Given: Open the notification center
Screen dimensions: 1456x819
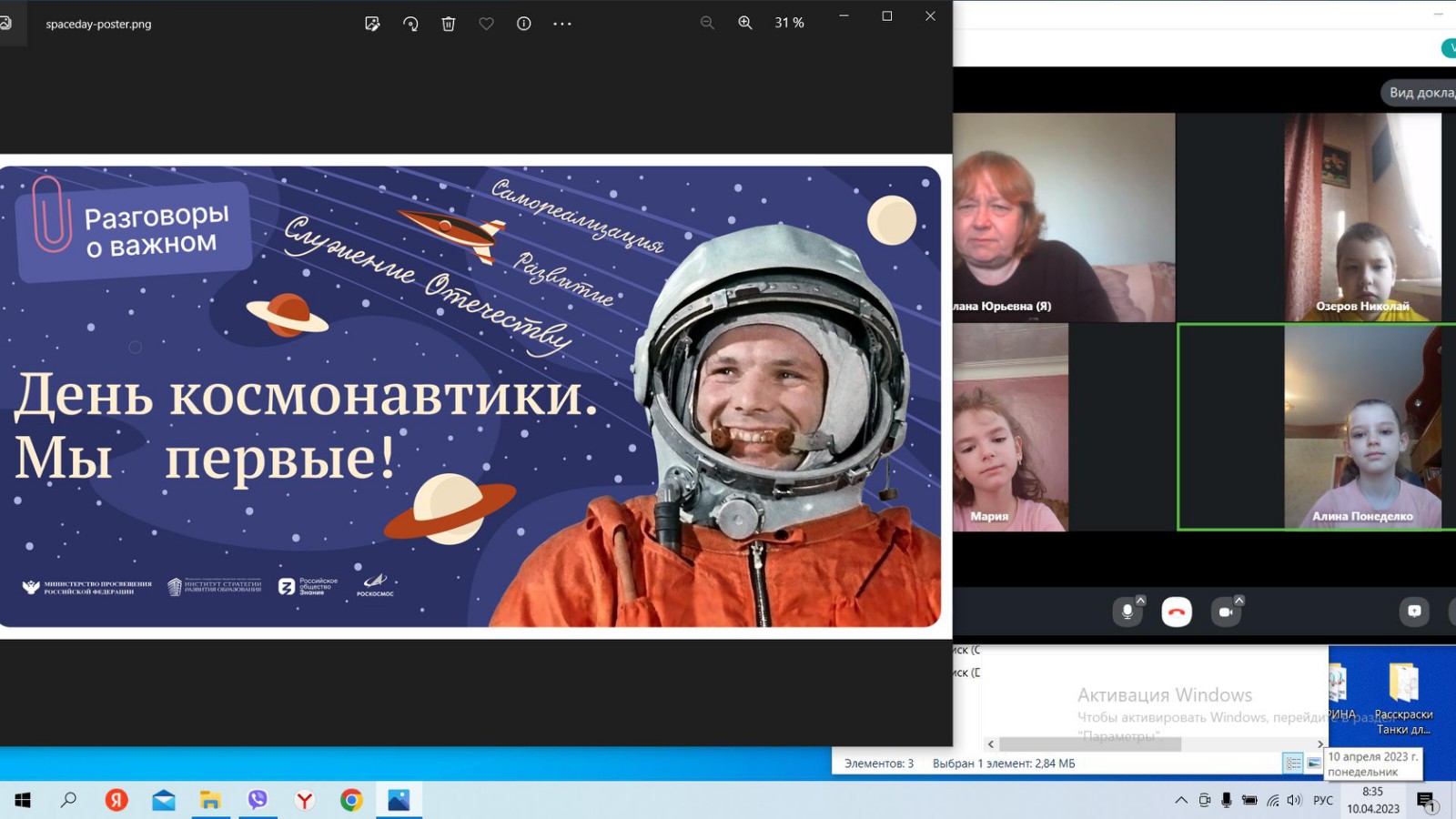Looking at the screenshot, I should click(x=1426, y=801).
